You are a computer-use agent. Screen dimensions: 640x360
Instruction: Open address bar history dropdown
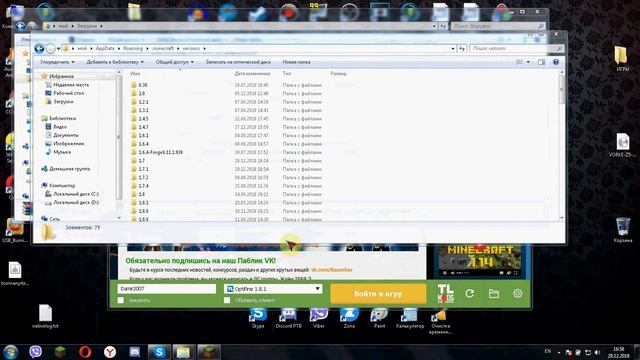(453, 49)
